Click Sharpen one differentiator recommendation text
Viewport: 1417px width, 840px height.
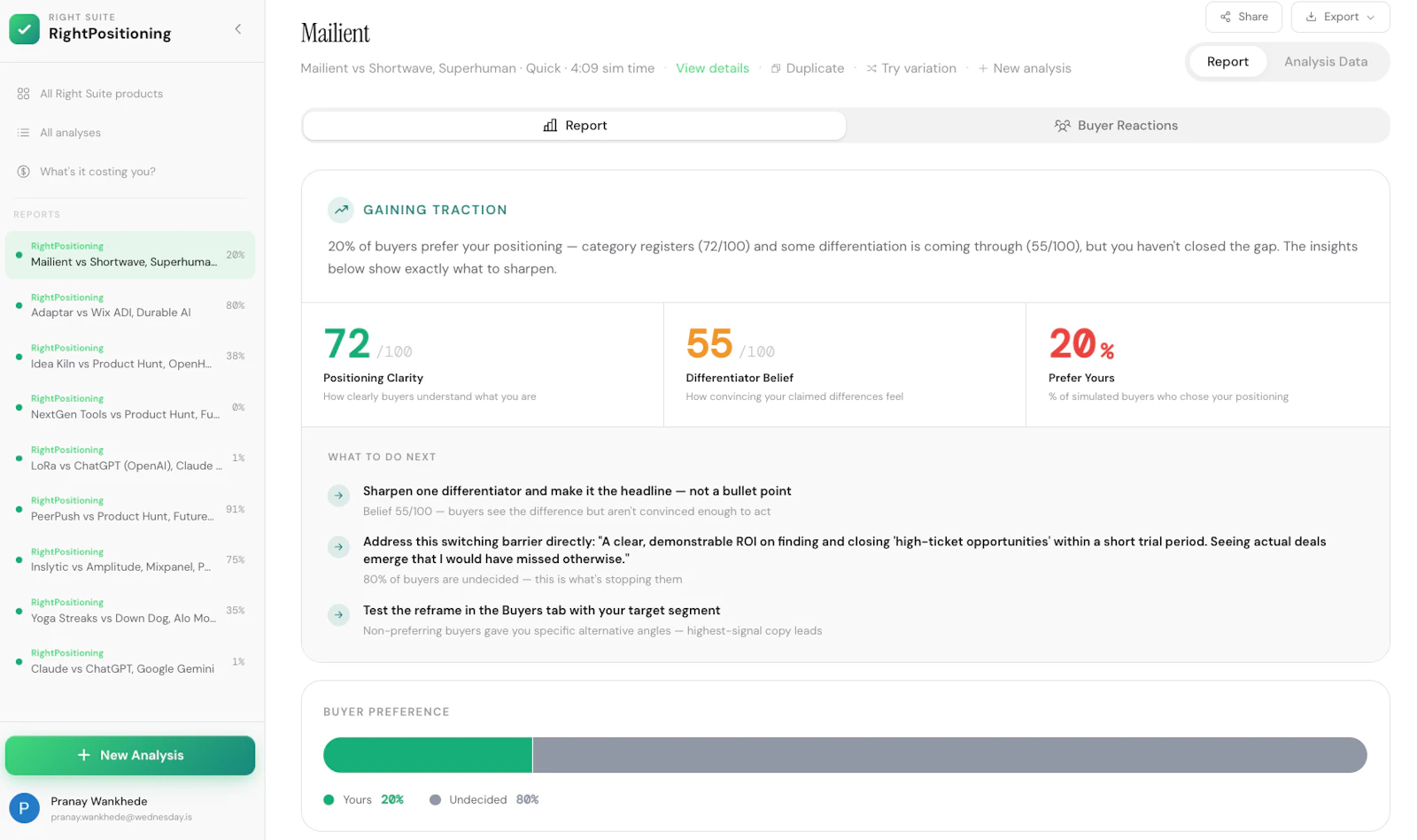click(x=577, y=491)
